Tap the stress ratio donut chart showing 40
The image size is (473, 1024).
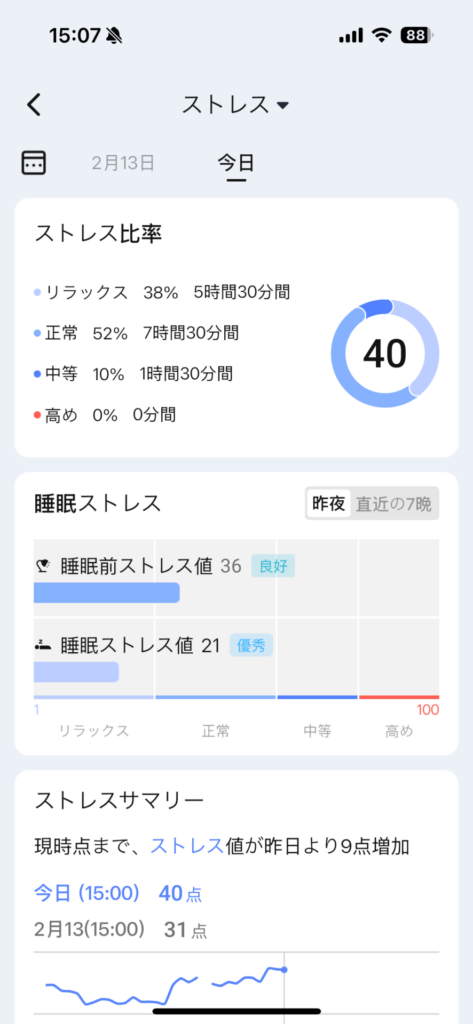[x=385, y=354]
